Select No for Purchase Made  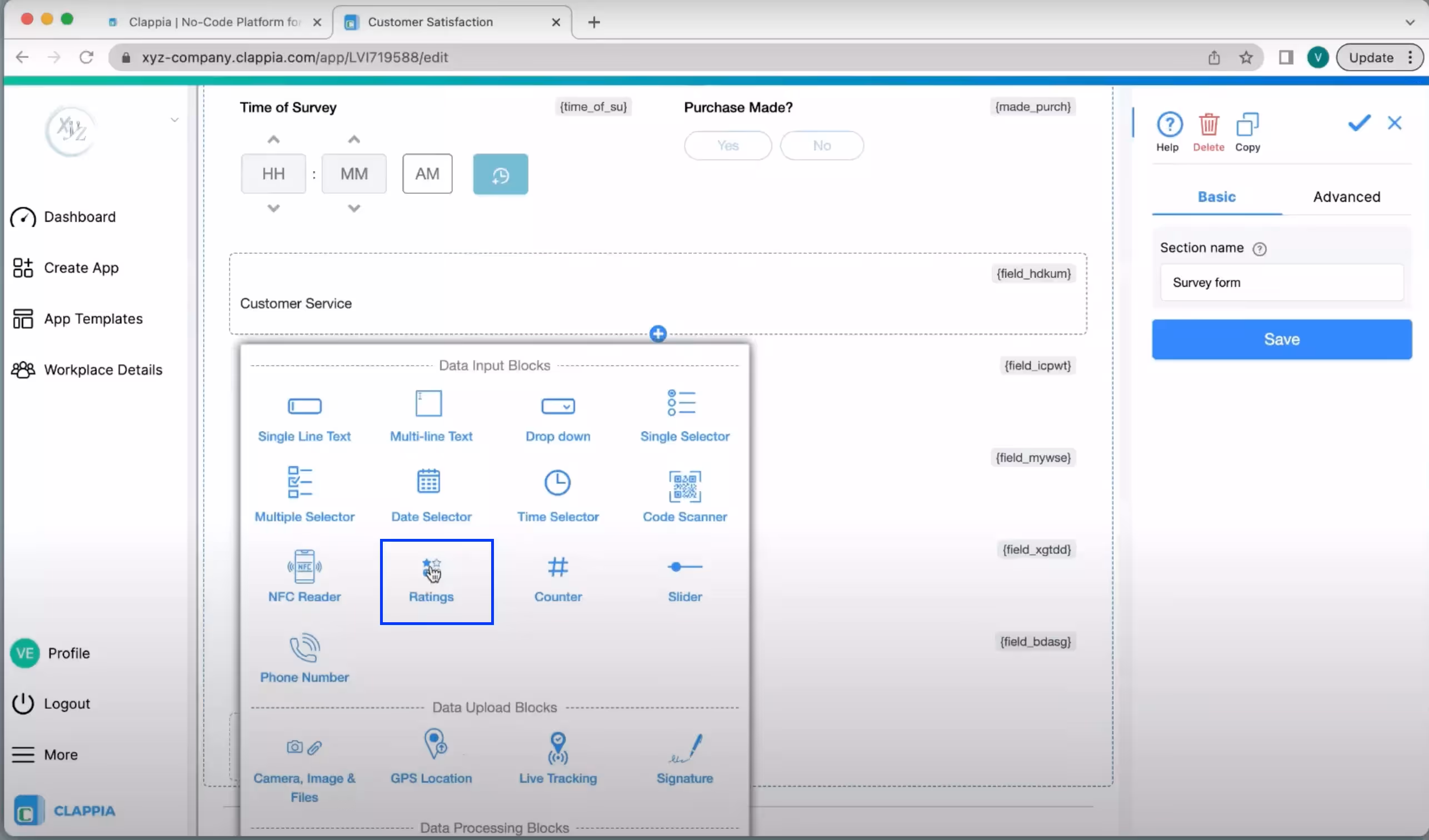(821, 146)
